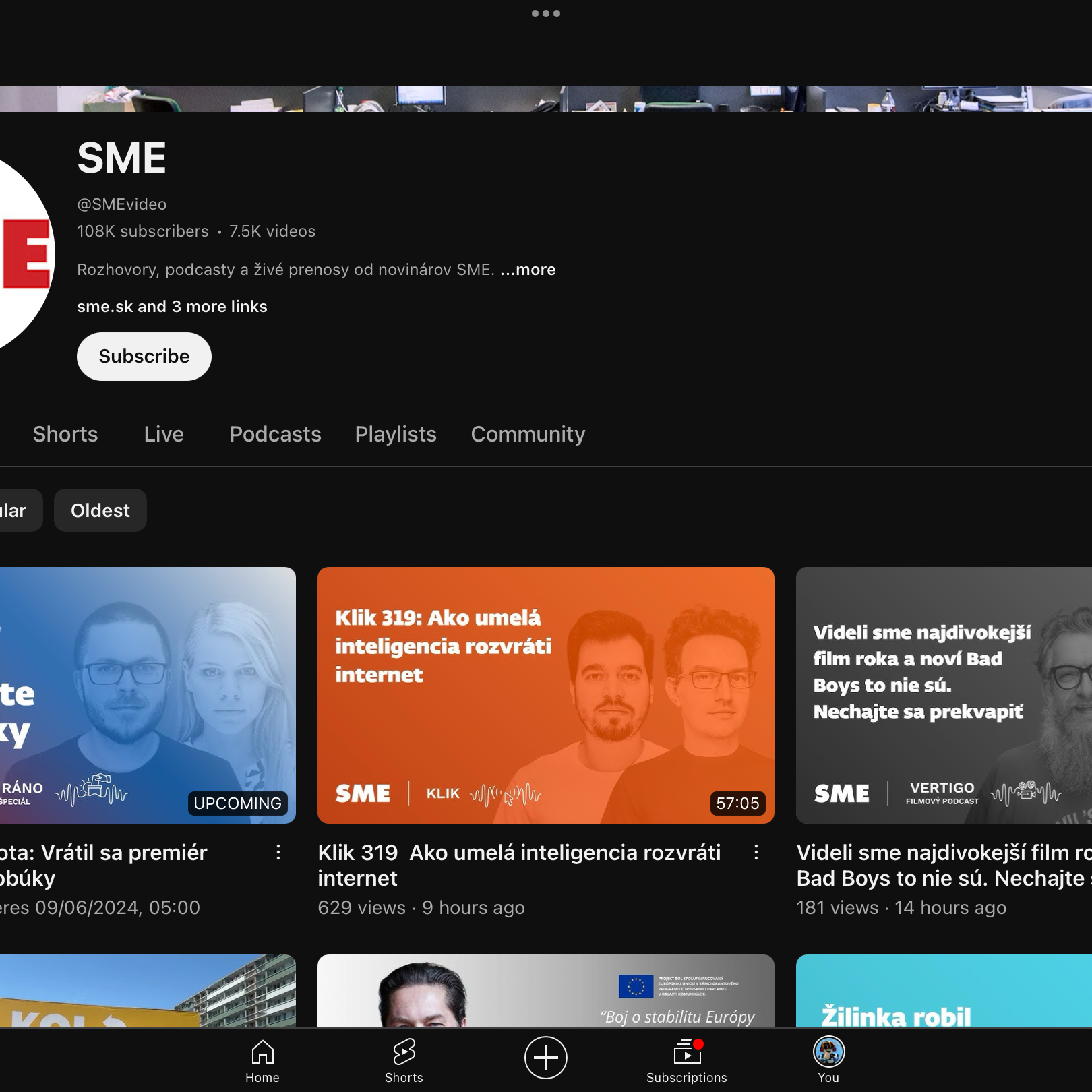
Task: Select the partially visible Popular sort chip
Action: pos(16,510)
